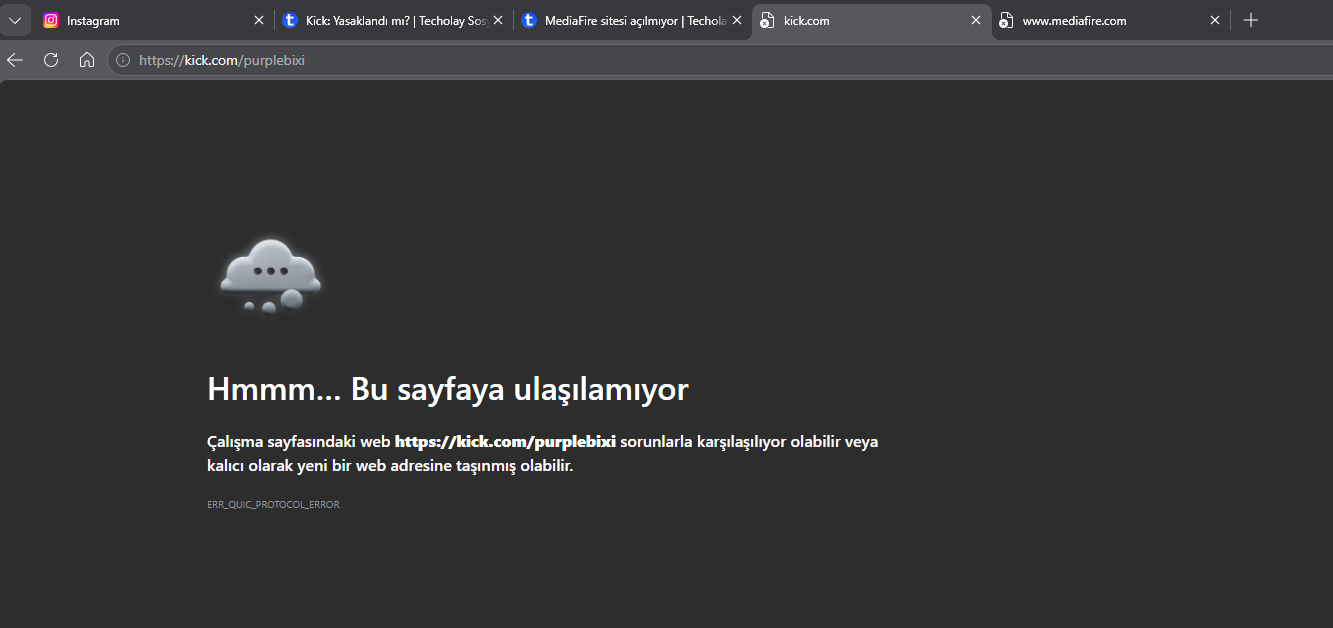Close the www.mediafire.com tab
Image resolution: width=1333 pixels, height=628 pixels.
[x=1215, y=20]
